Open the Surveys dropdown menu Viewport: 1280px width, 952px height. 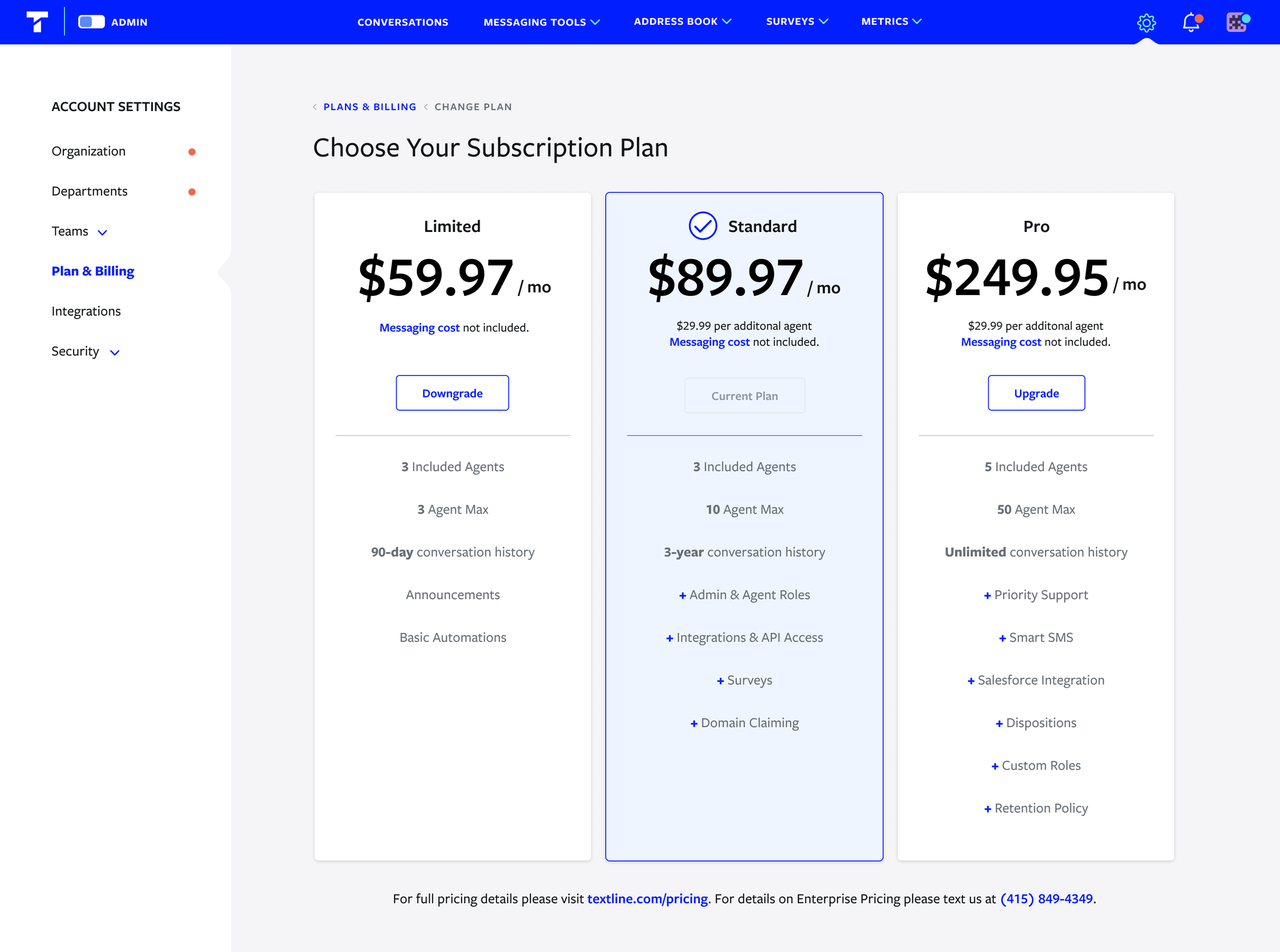click(797, 22)
